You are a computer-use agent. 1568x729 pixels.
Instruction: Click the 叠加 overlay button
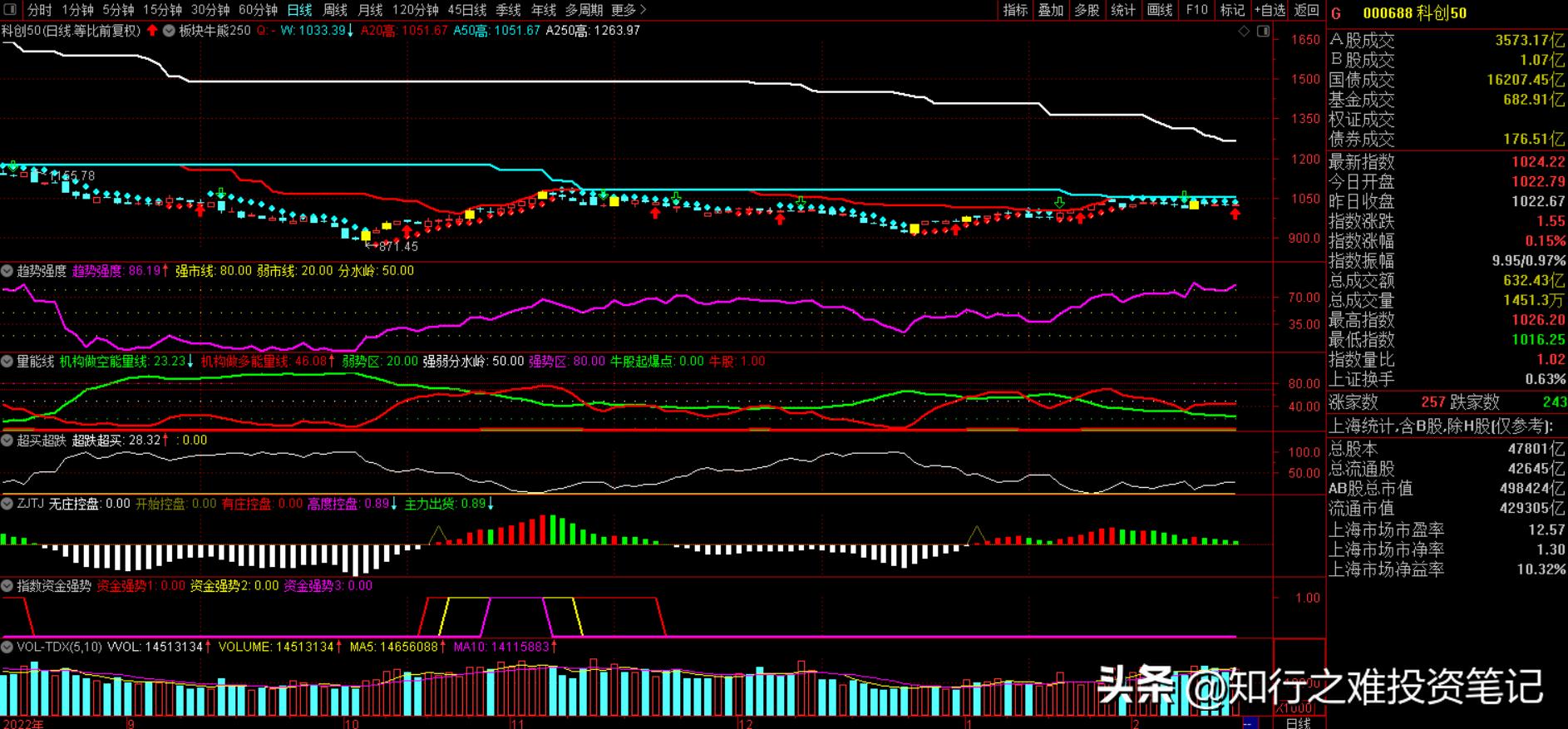[x=1051, y=10]
